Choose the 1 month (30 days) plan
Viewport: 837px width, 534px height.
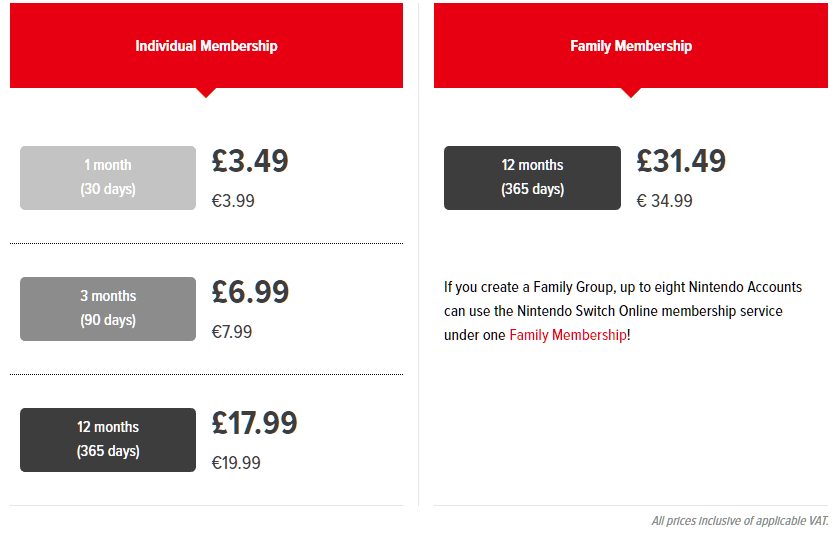[108, 178]
